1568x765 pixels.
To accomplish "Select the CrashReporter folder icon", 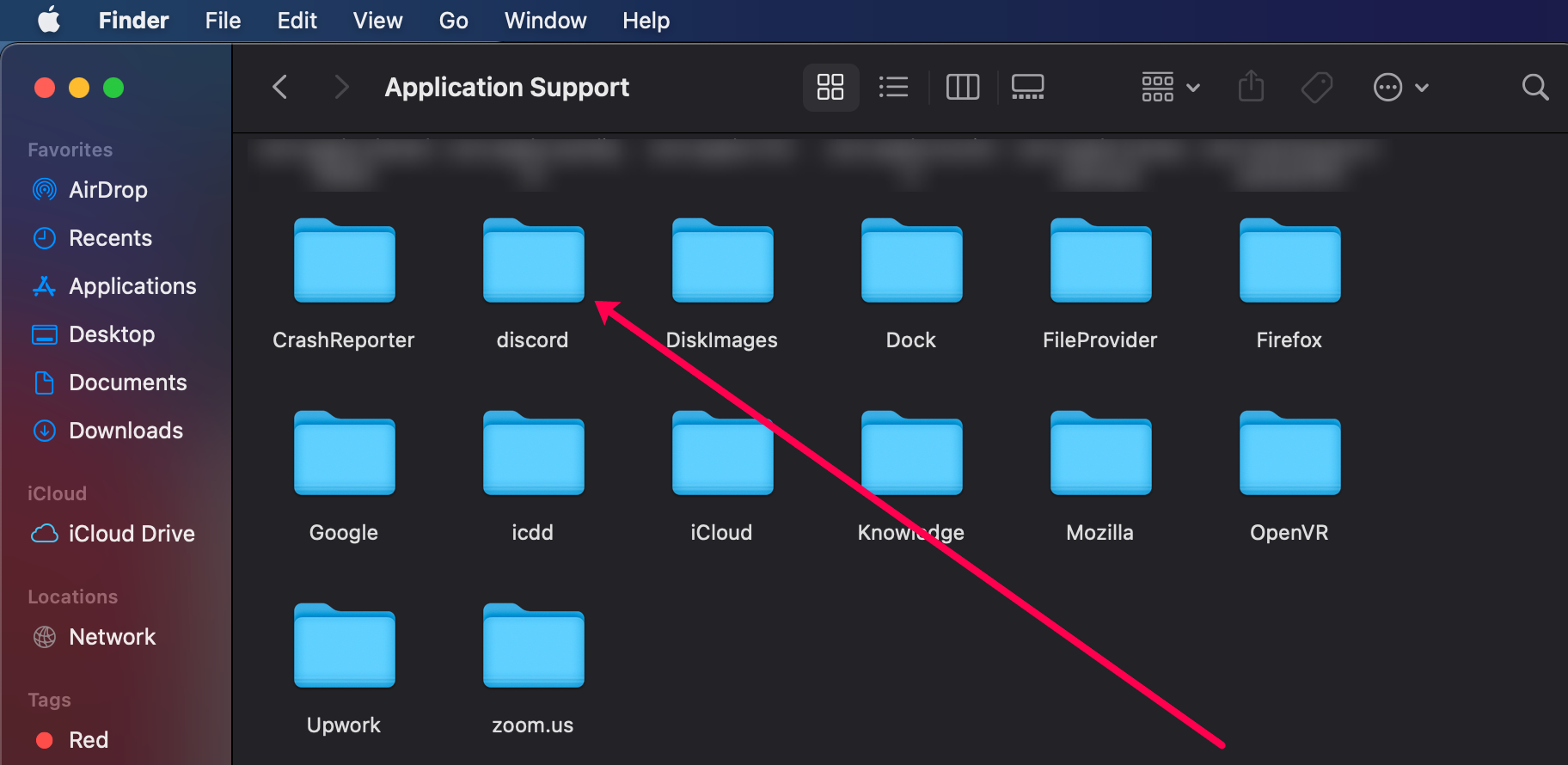I will (345, 260).
